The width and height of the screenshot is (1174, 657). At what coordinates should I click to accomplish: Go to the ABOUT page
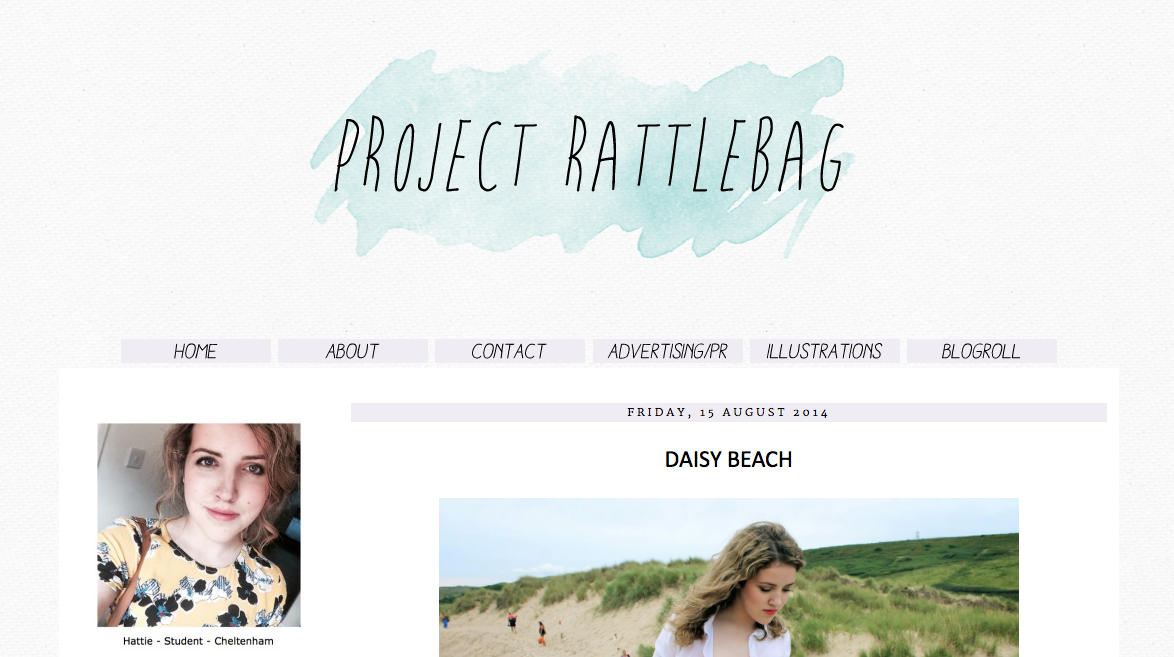coord(353,351)
